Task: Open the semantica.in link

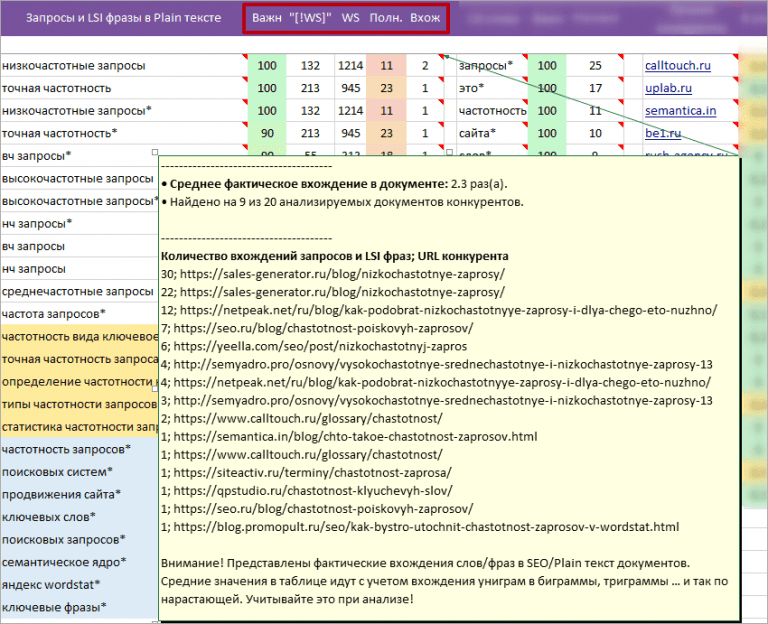Action: [x=680, y=111]
